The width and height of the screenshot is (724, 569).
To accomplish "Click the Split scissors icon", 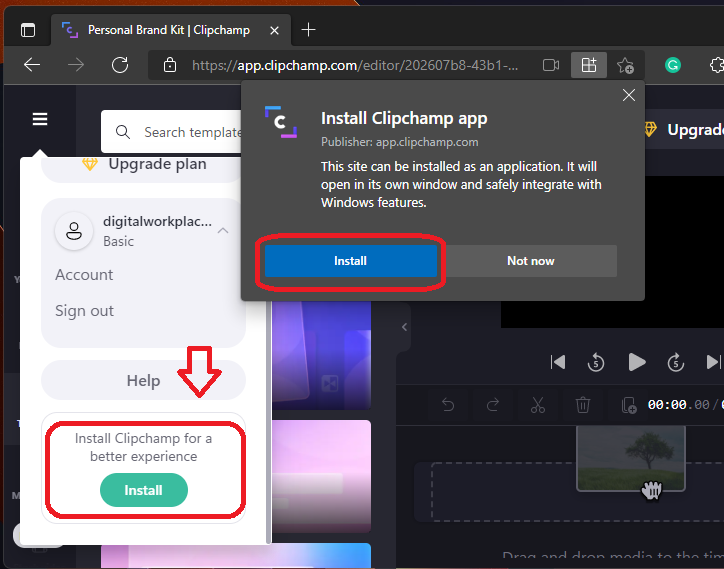I will click(x=537, y=405).
